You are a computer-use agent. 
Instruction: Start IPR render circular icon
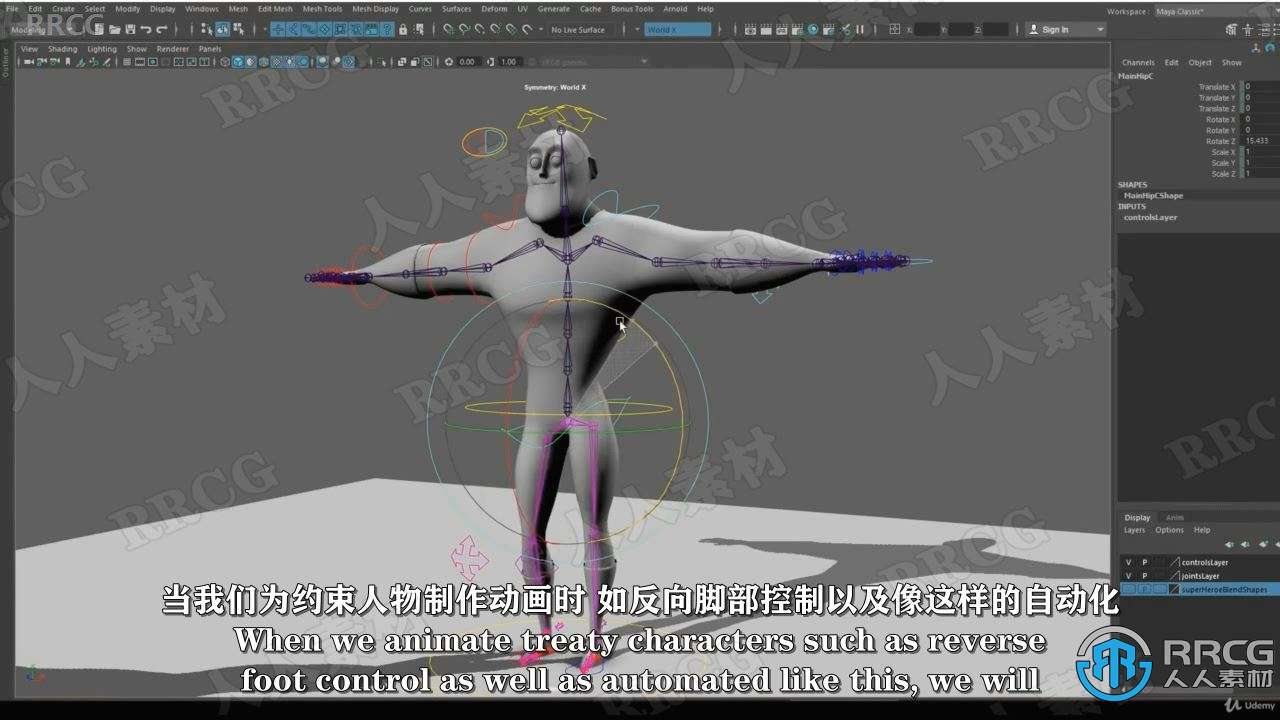point(813,29)
